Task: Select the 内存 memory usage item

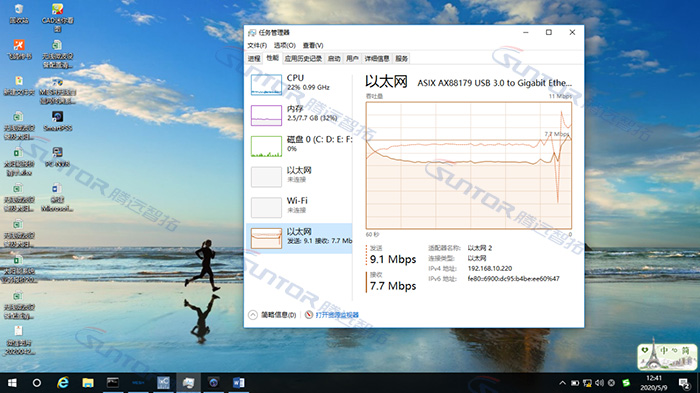Action: [x=299, y=114]
